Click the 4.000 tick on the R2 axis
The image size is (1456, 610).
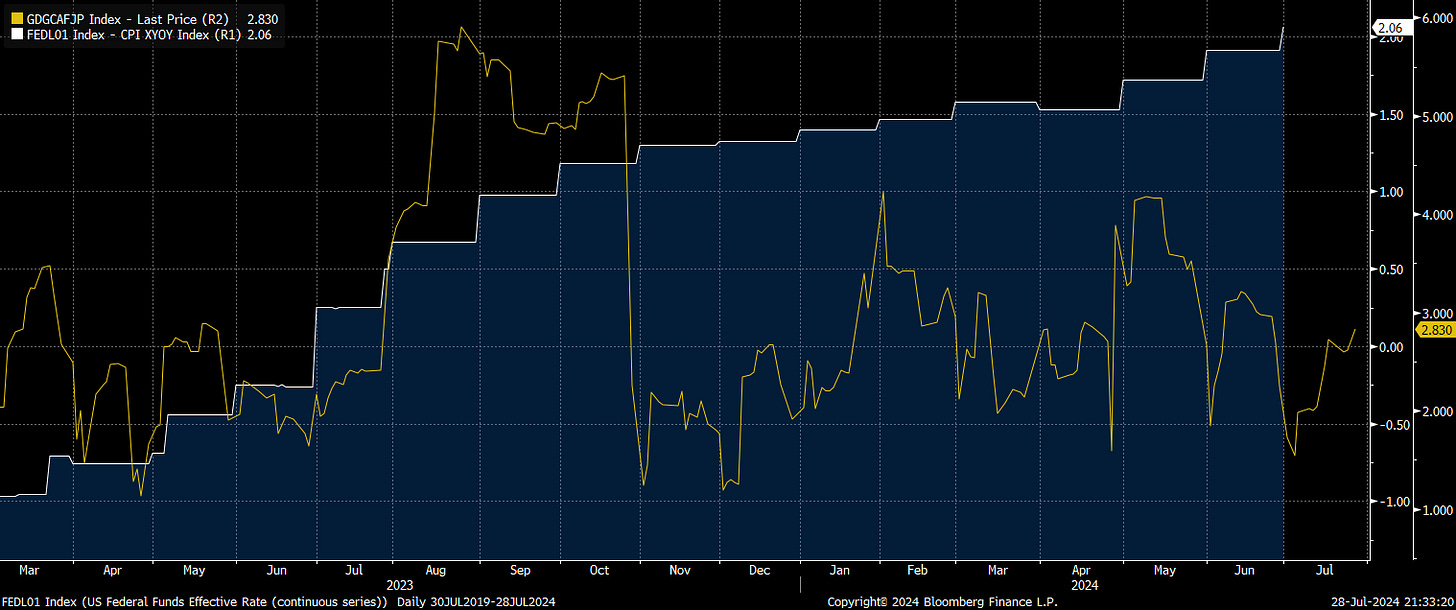pyautogui.click(x=1437, y=215)
